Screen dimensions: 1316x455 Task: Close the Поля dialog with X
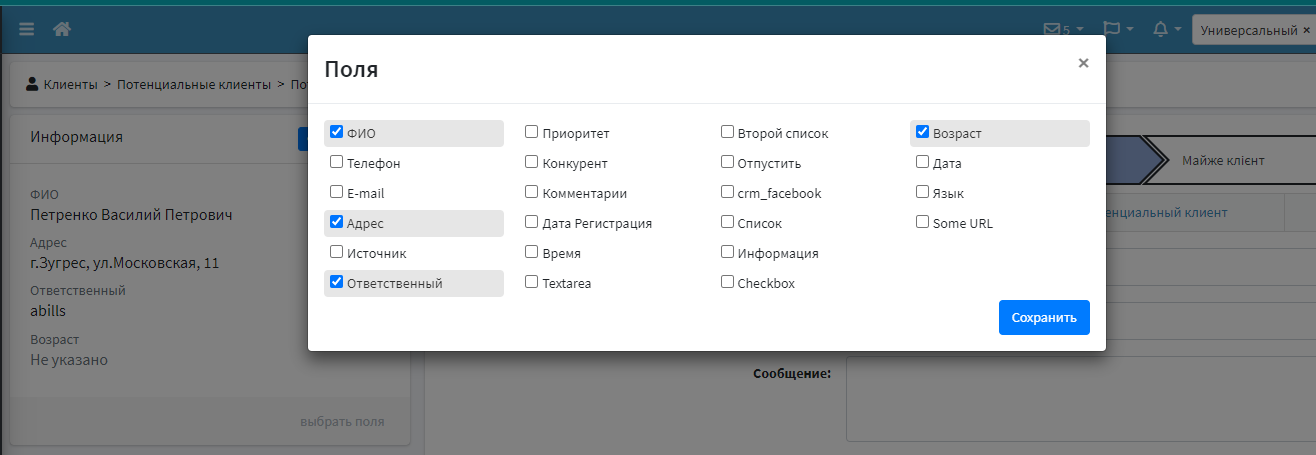tap(1083, 63)
